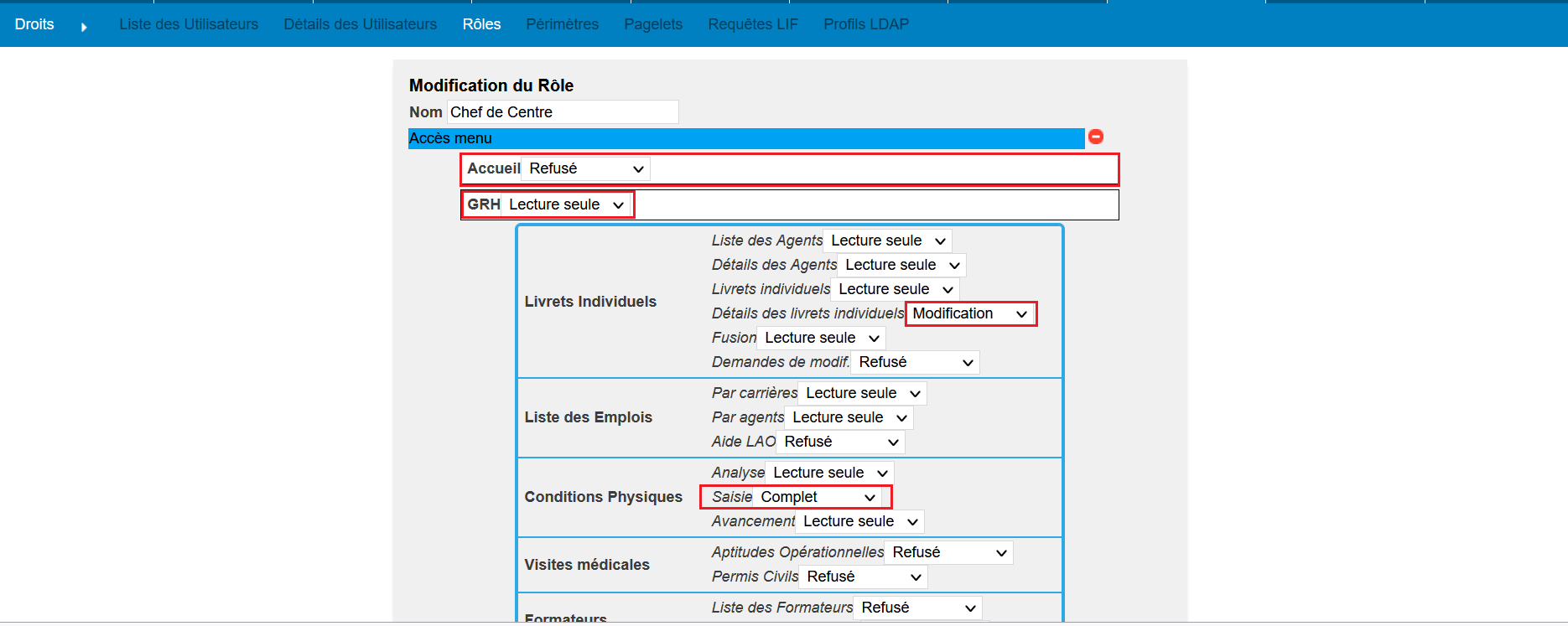Click the red collapse icon beside Accès menu
Screen dimensions: 1568x626
coord(1095,137)
